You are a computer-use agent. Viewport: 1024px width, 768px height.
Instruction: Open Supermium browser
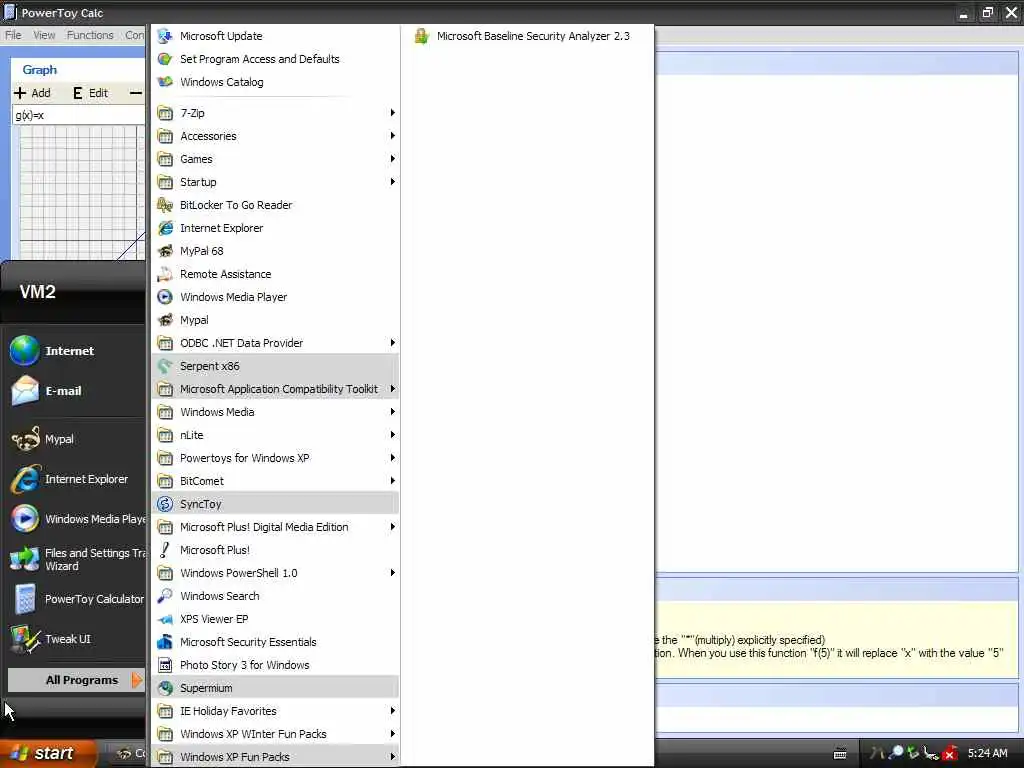click(275, 688)
